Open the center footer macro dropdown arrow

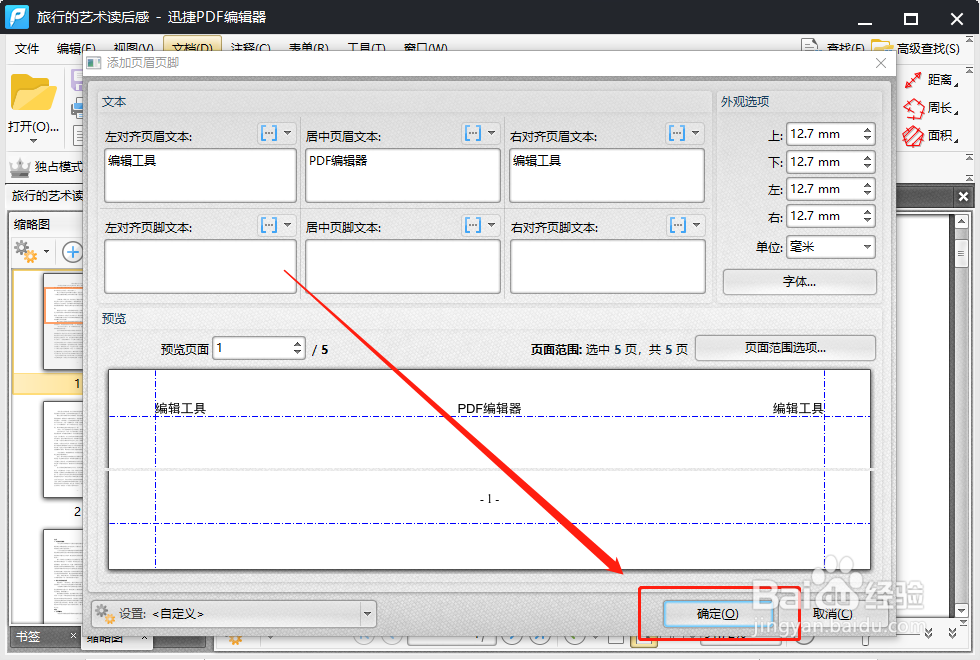click(492, 225)
